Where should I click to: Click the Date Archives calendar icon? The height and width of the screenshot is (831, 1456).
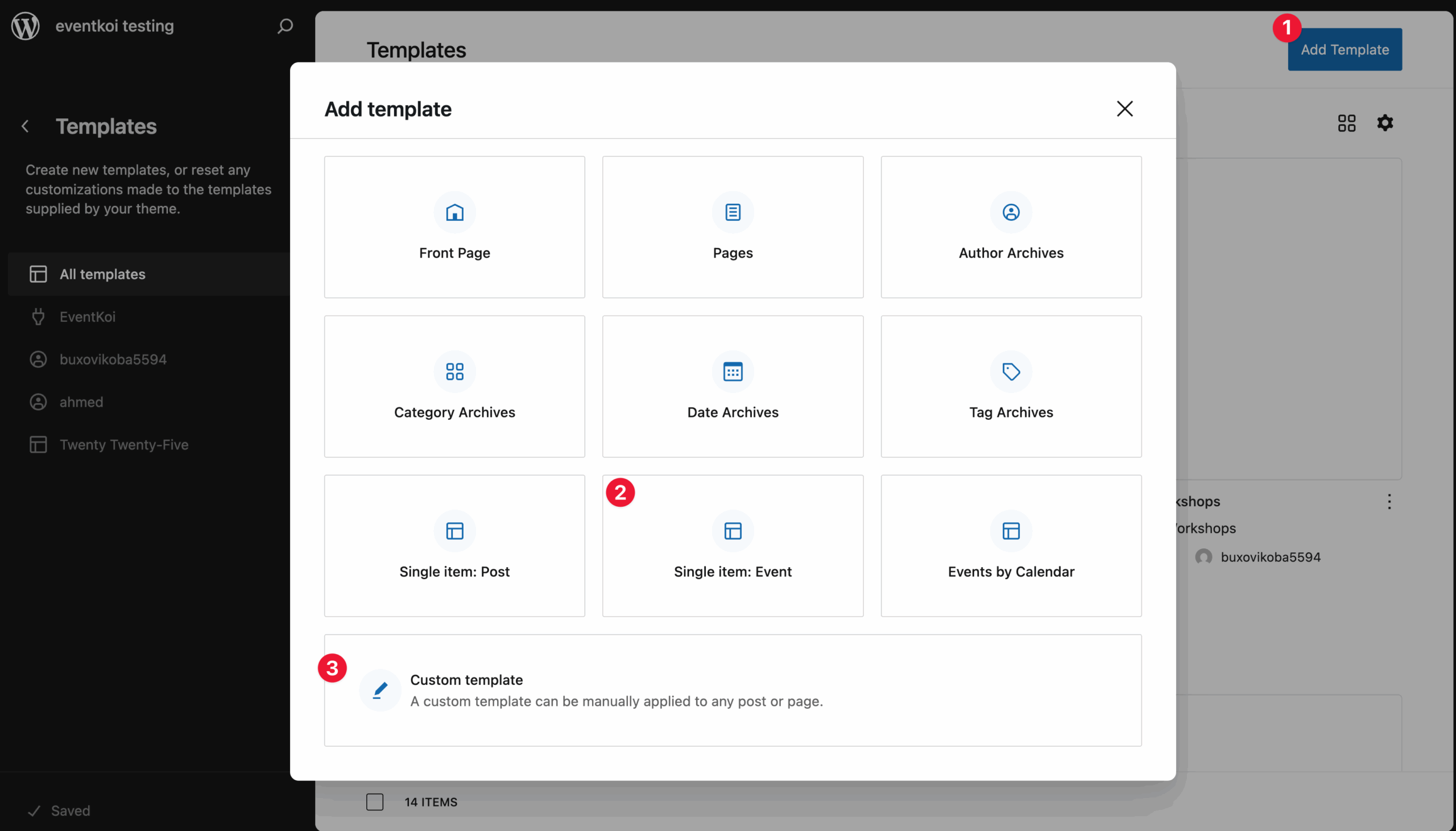tap(733, 371)
